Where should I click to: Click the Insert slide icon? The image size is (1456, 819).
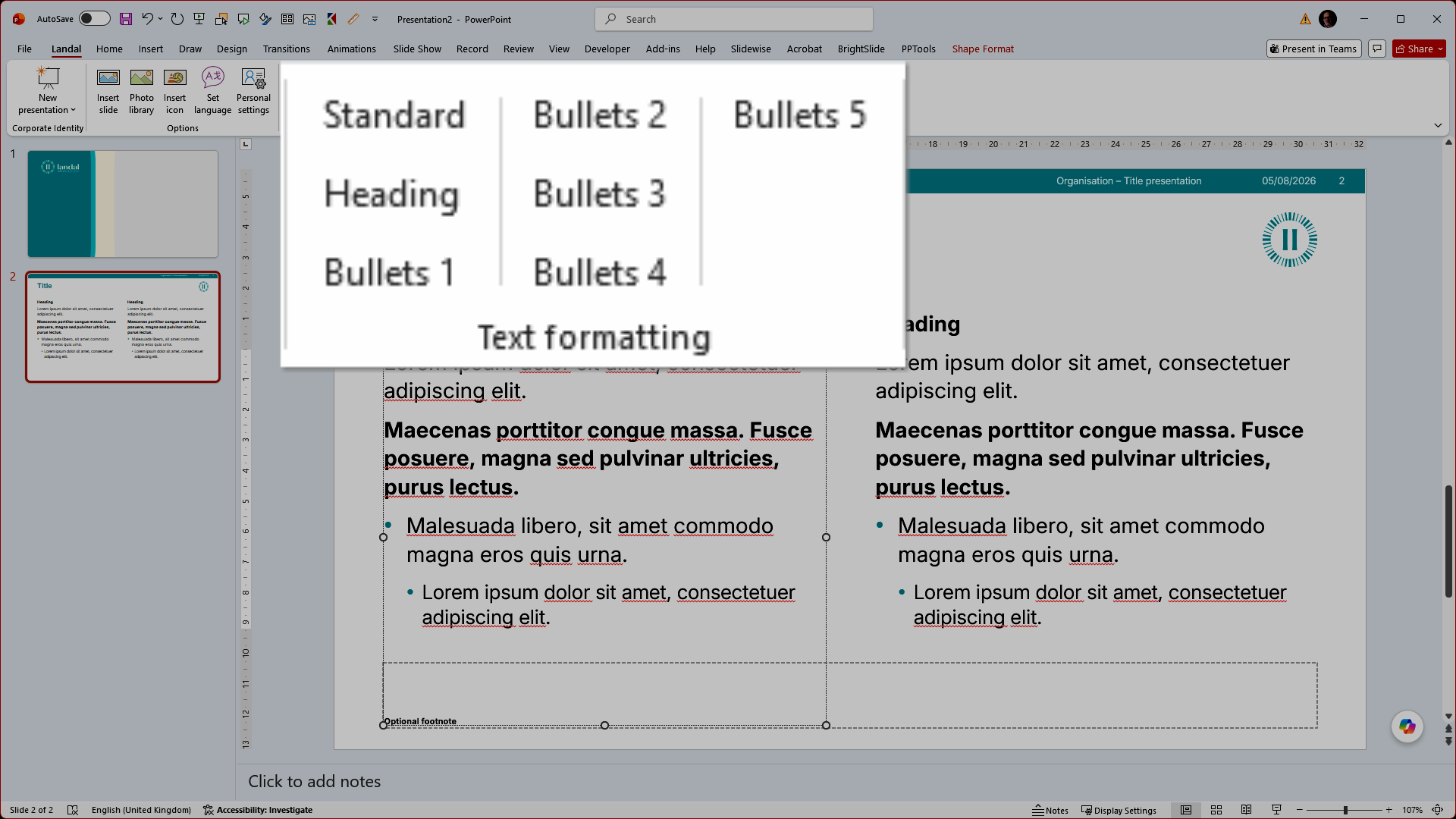click(x=108, y=91)
